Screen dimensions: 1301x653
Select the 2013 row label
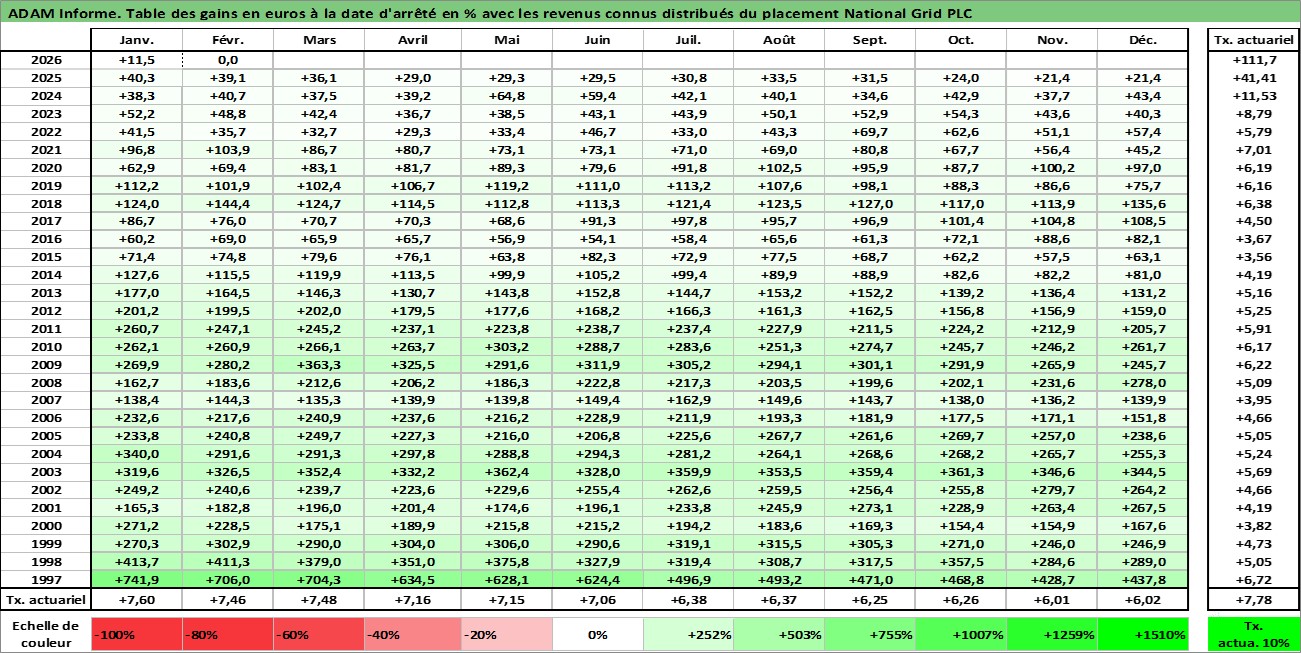coord(46,293)
